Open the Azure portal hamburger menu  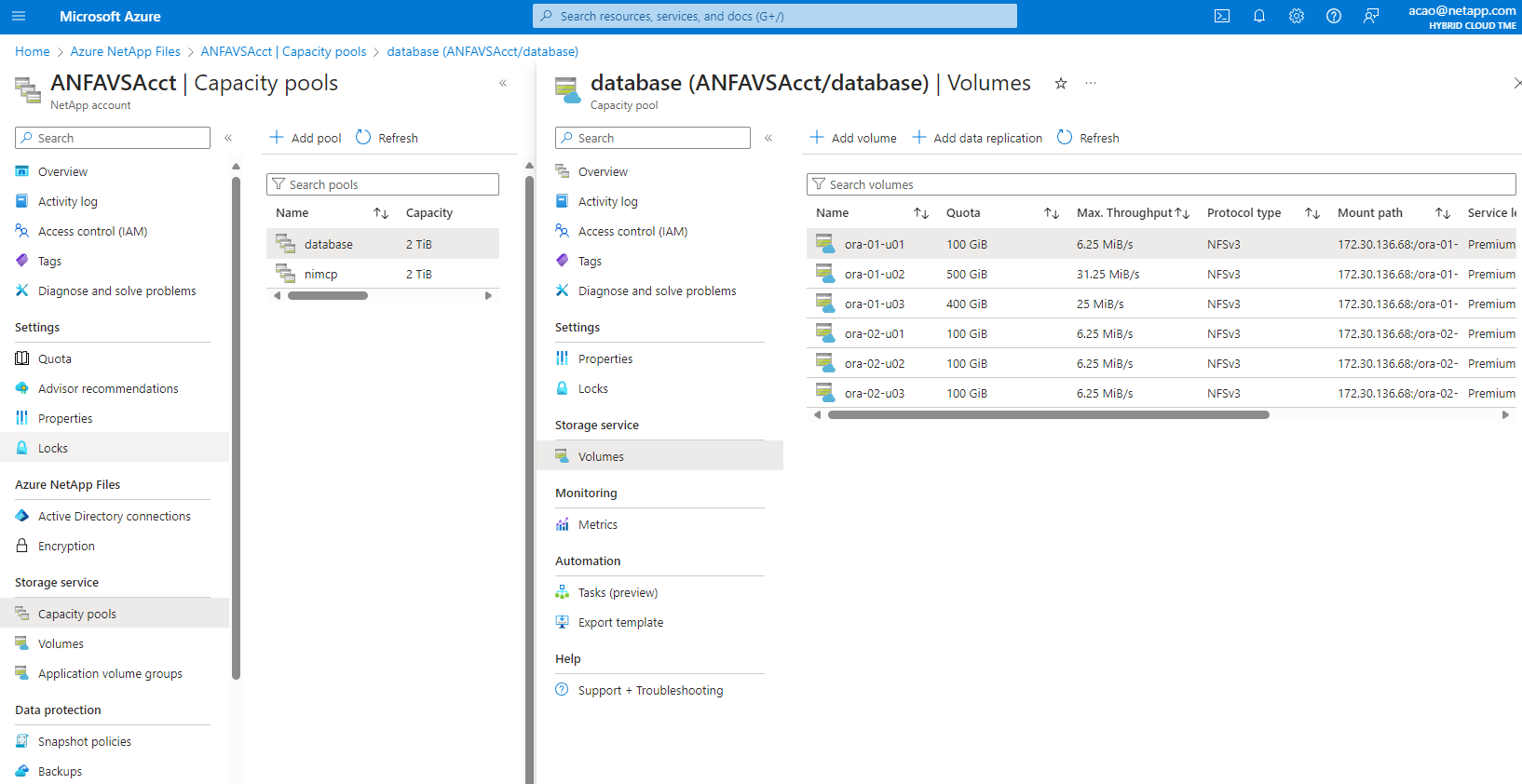tap(19, 16)
